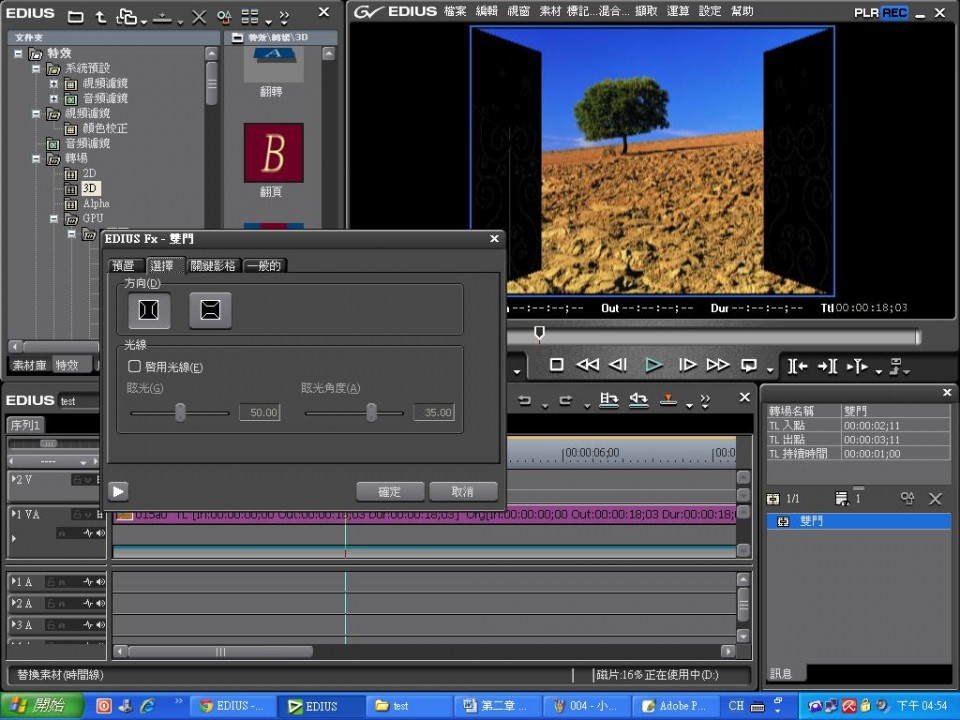This screenshot has height=720, width=960.
Task: Step back to the previous frame
Action: pos(618,365)
